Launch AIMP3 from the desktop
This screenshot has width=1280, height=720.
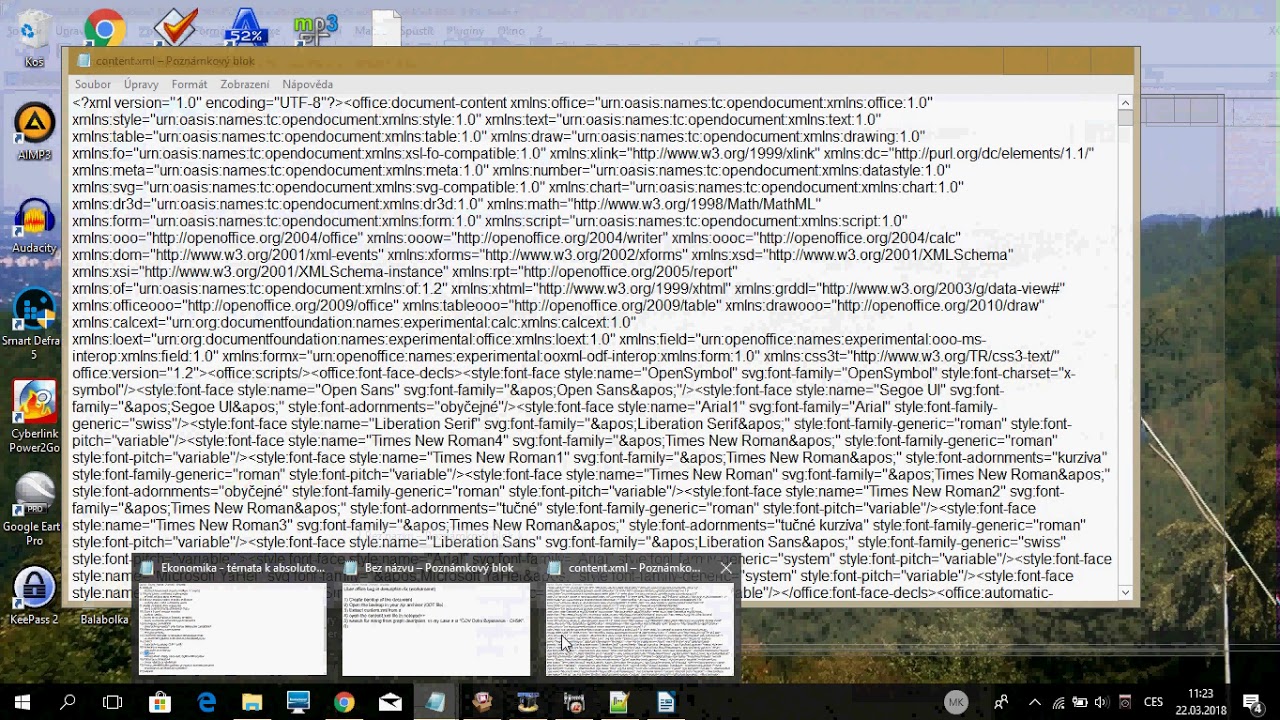point(34,132)
